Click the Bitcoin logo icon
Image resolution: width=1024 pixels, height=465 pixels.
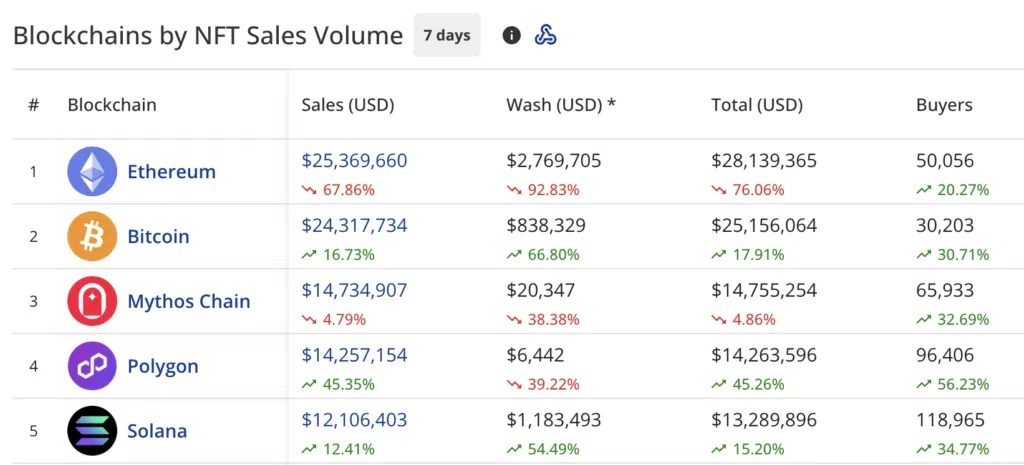(x=92, y=237)
